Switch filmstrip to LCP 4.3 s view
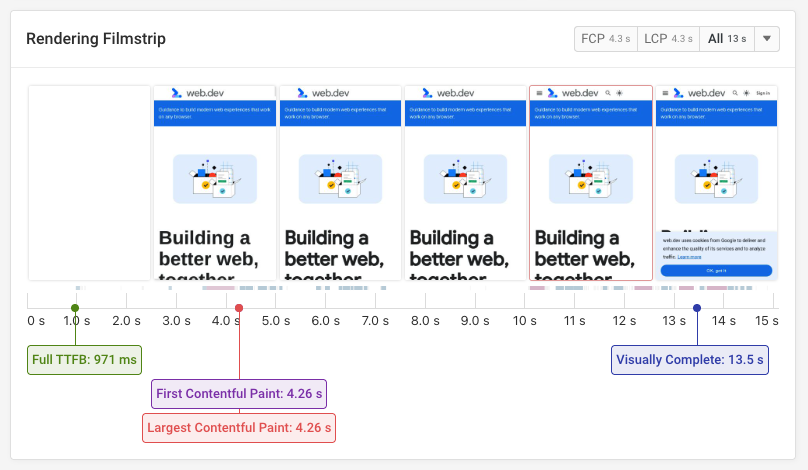Viewport: 808px width, 470px height. tap(668, 39)
